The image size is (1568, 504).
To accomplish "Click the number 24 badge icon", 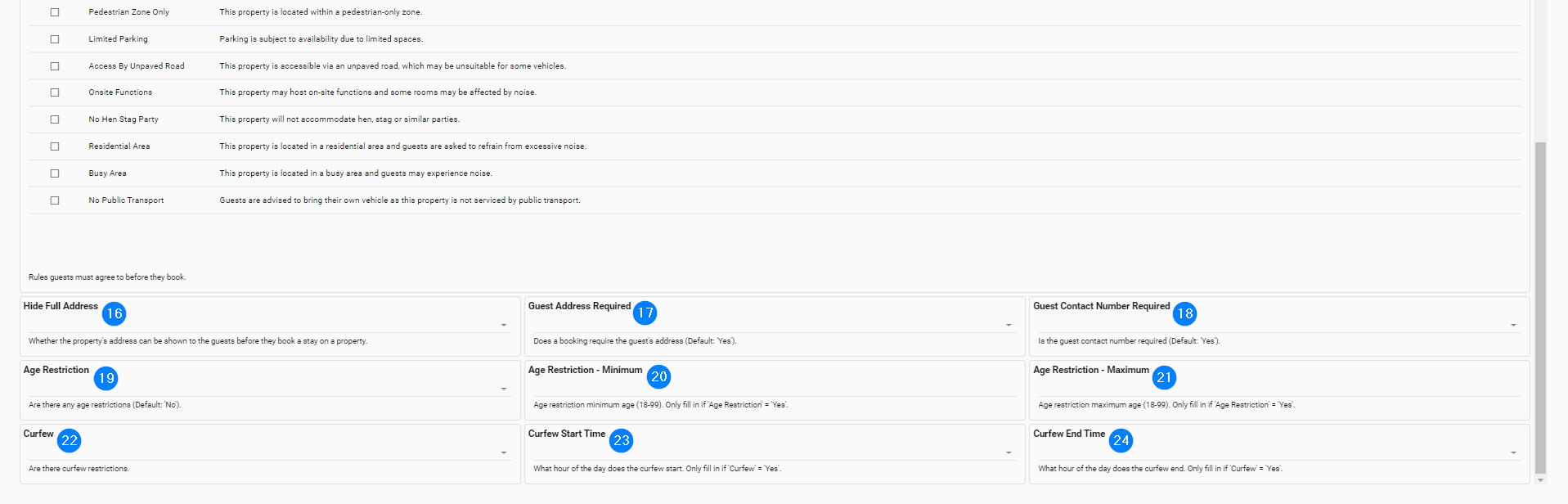I will 1121,441.
